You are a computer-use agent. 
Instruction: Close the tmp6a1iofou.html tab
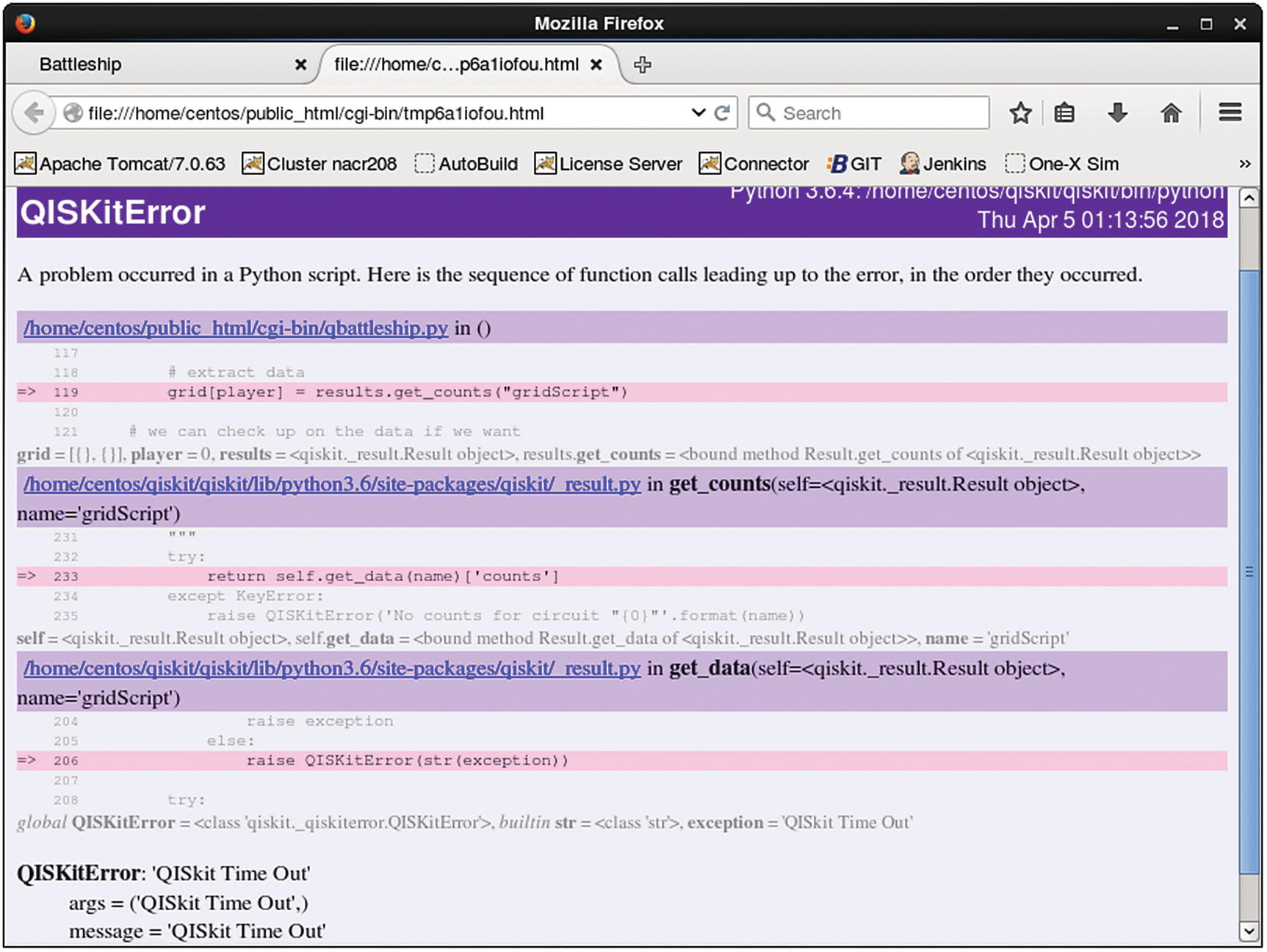tap(596, 65)
